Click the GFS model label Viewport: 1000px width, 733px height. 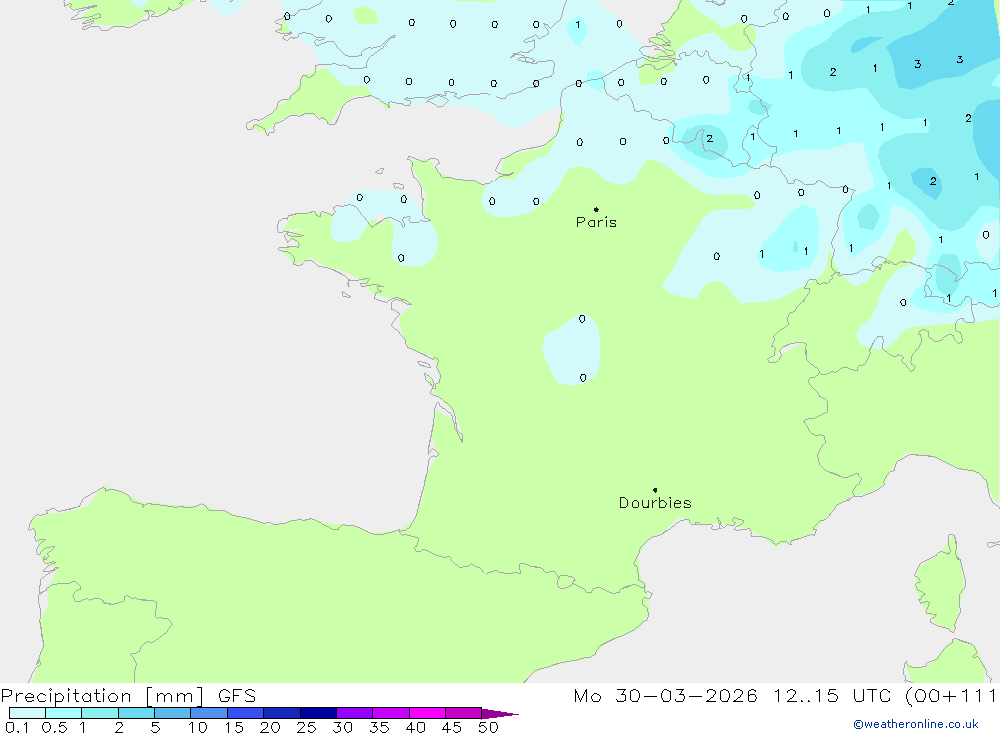point(237,696)
